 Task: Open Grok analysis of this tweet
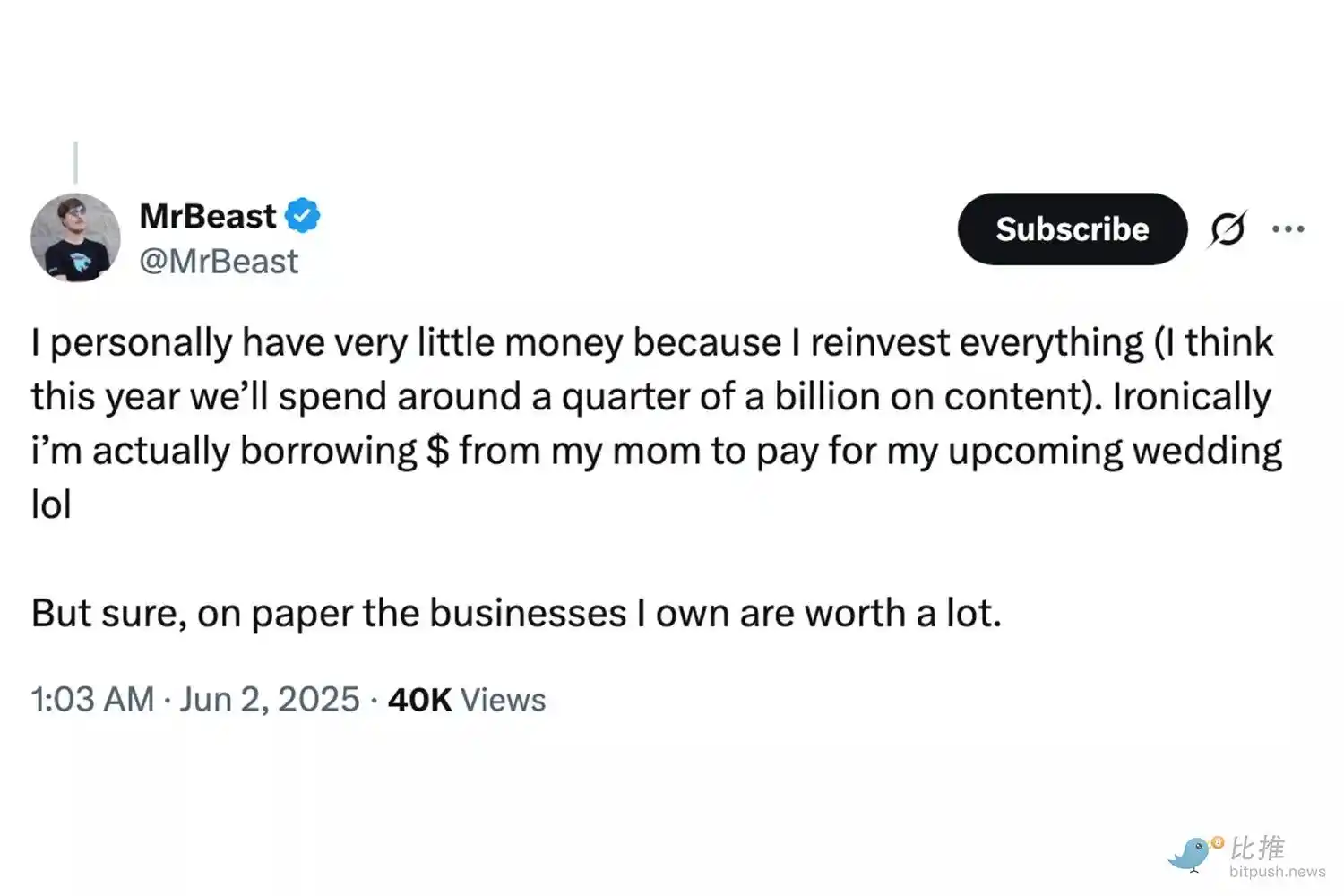click(x=1227, y=228)
